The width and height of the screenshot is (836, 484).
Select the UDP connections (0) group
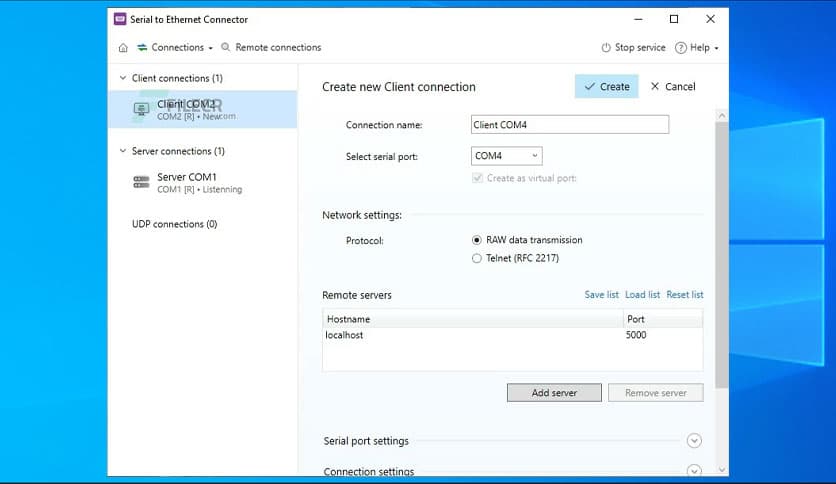pyautogui.click(x=174, y=224)
